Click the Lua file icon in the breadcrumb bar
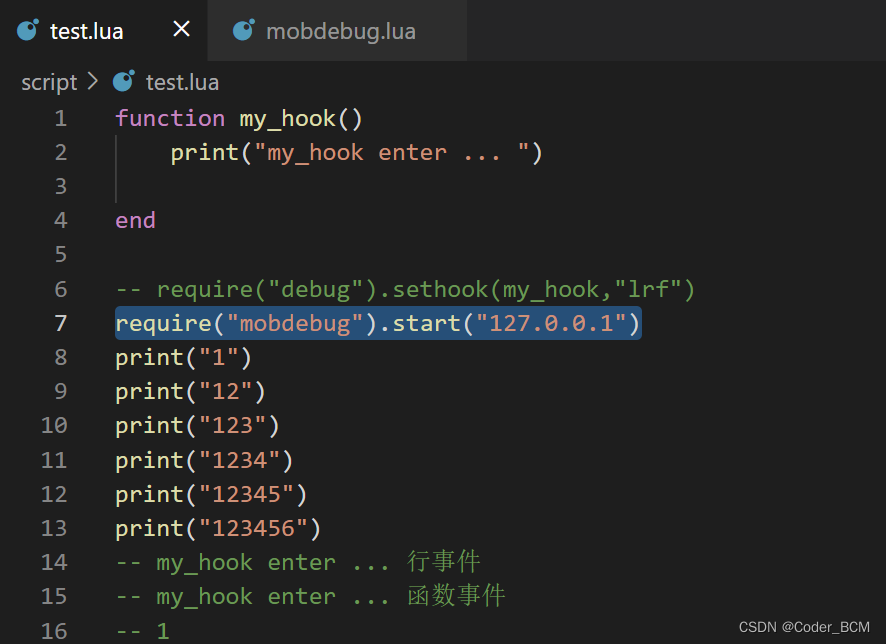 (x=123, y=82)
